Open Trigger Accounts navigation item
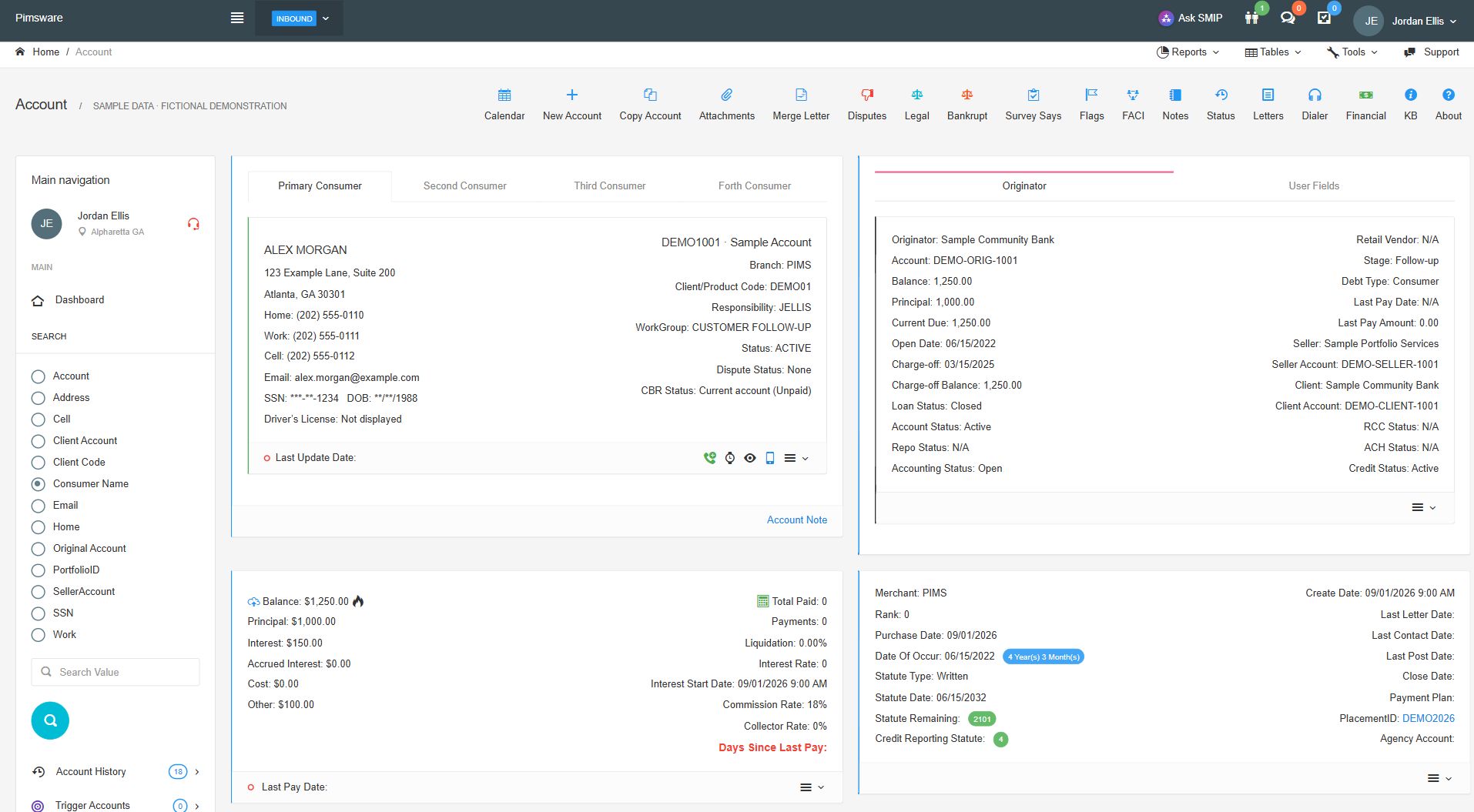1474x812 pixels. (x=116, y=805)
